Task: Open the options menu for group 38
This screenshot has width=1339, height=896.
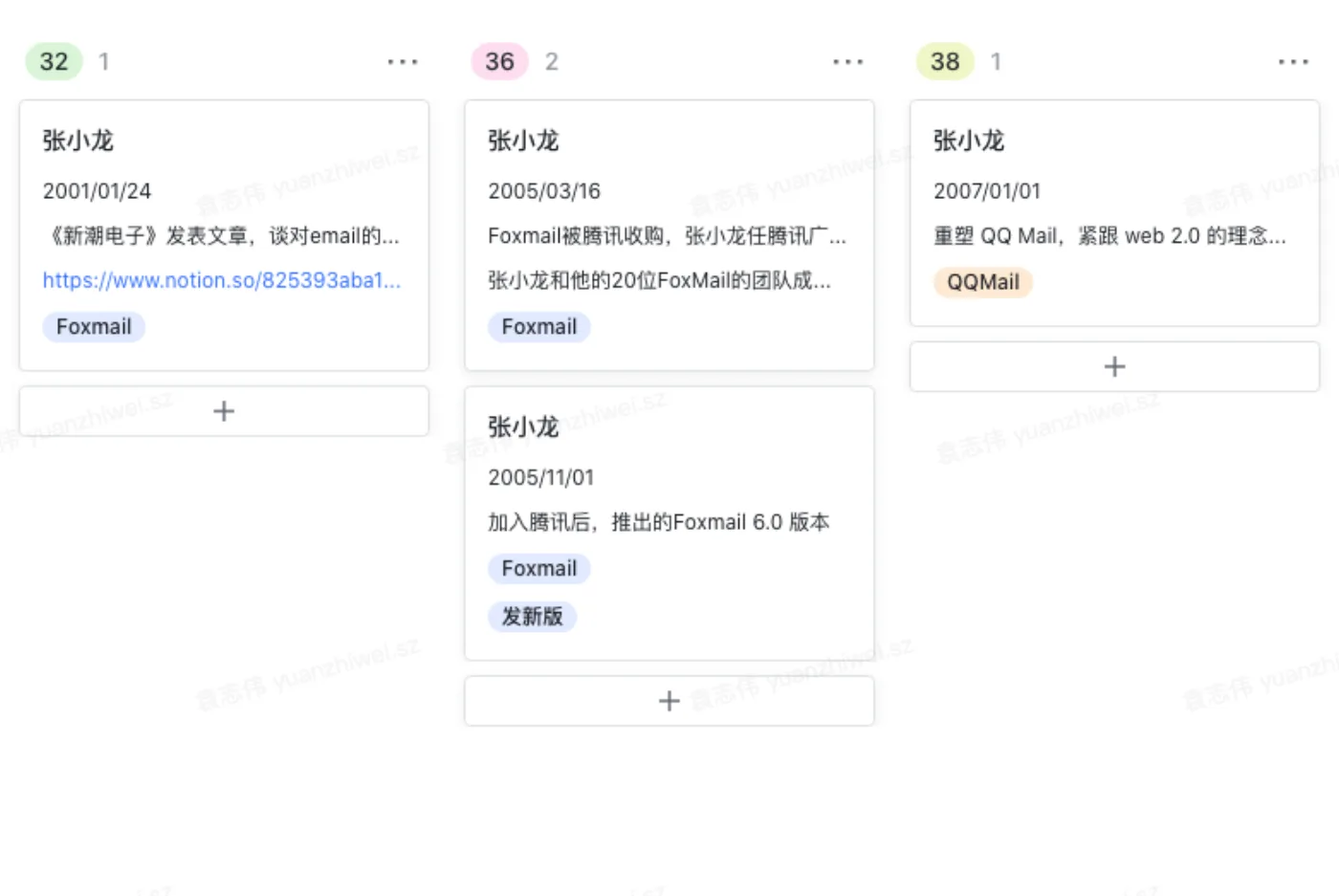Action: (x=1294, y=62)
